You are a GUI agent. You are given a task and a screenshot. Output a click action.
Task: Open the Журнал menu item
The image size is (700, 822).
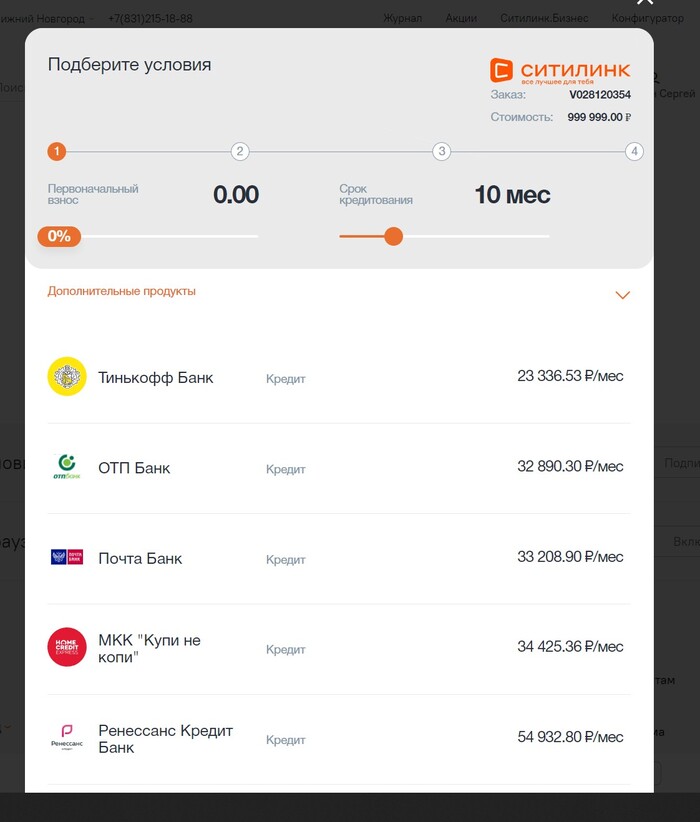[403, 19]
